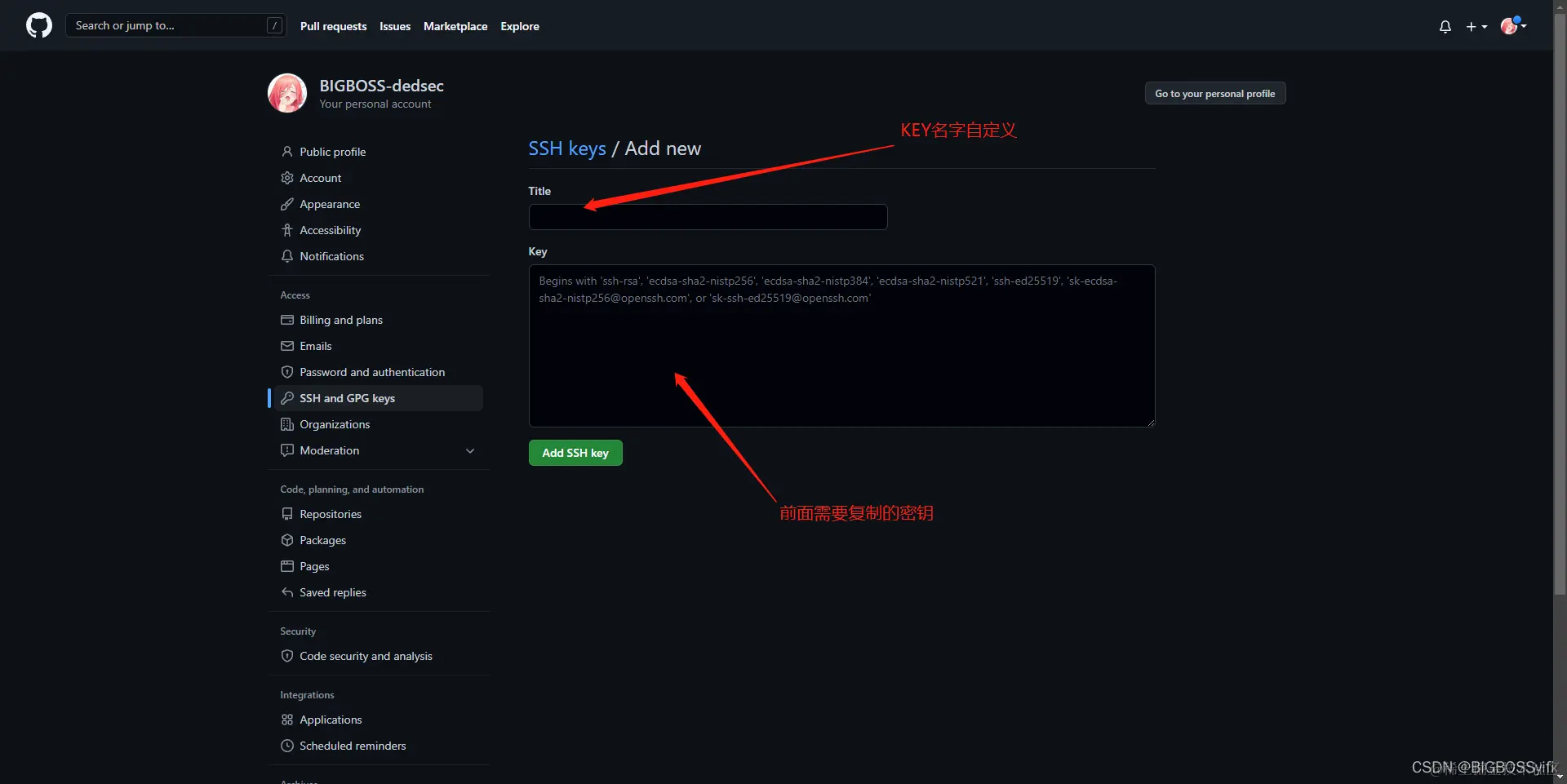Click the Billing and plans card icon
Image resolution: width=1567 pixels, height=784 pixels.
(287, 320)
